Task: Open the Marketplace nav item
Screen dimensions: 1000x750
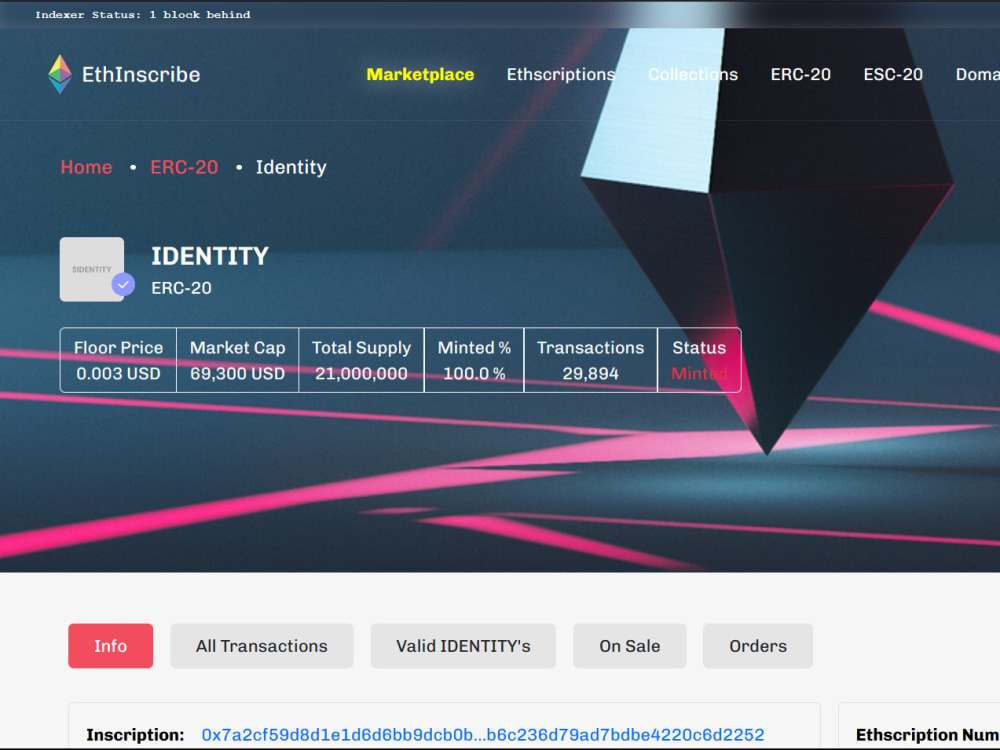Action: (420, 75)
